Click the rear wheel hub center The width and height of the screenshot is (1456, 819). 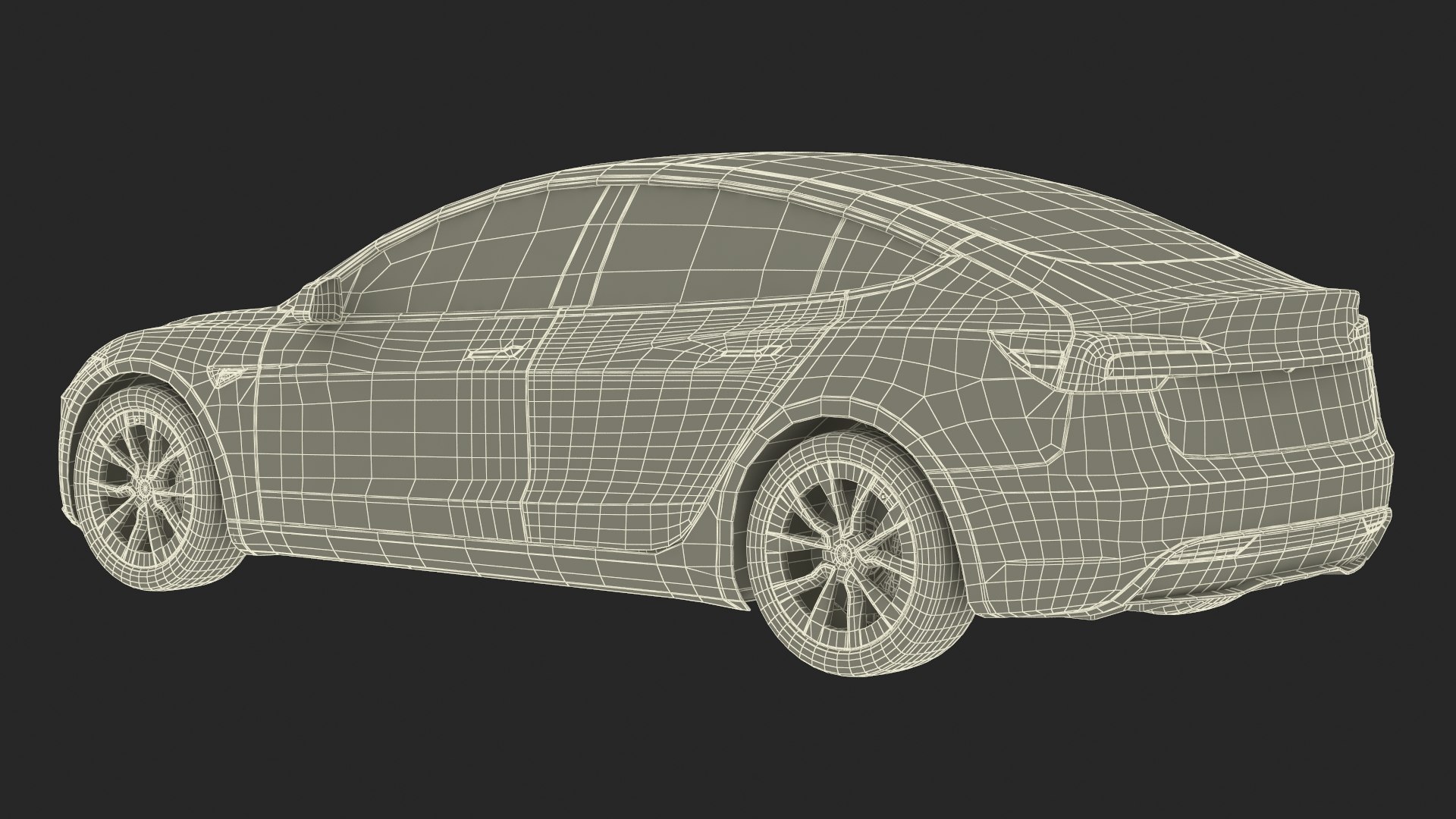click(841, 553)
